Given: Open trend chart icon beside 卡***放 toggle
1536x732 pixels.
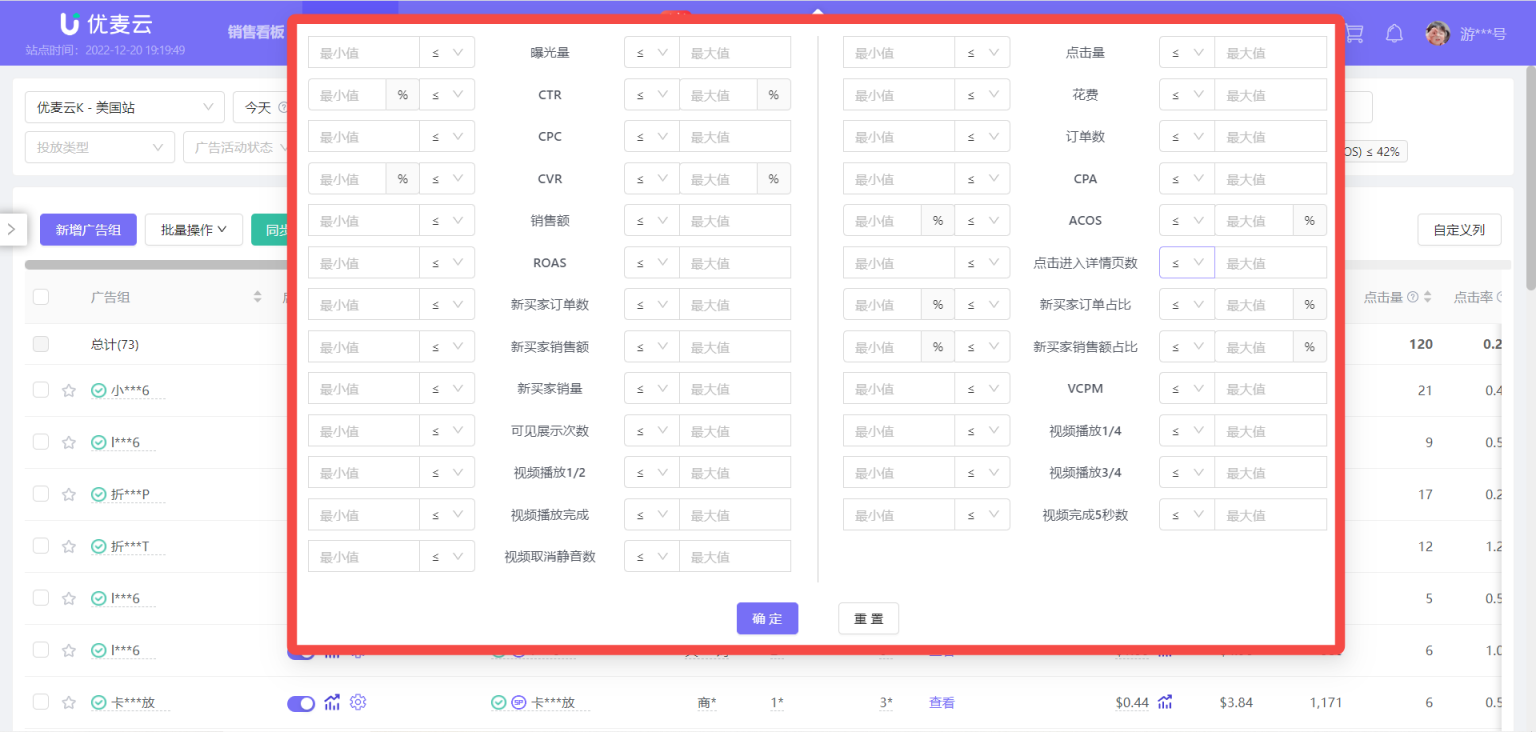Looking at the screenshot, I should (332, 702).
